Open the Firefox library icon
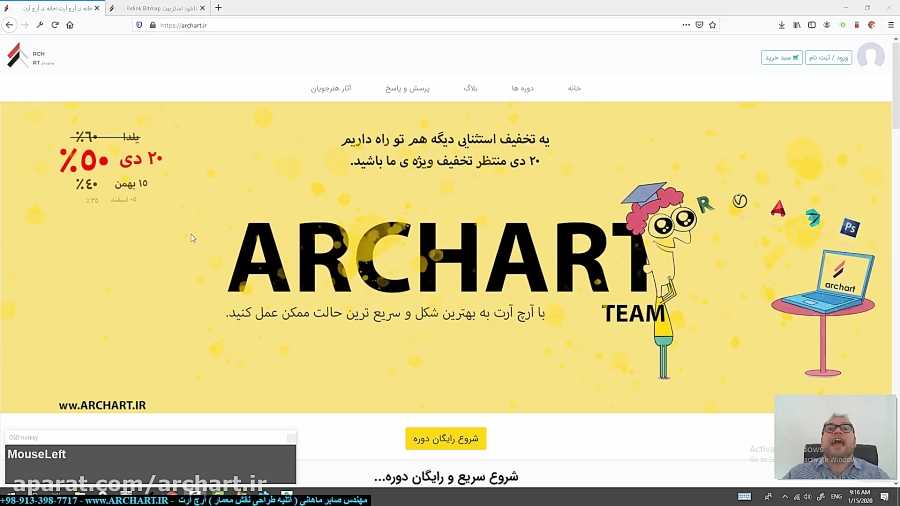This screenshot has height=506, width=900. point(797,25)
